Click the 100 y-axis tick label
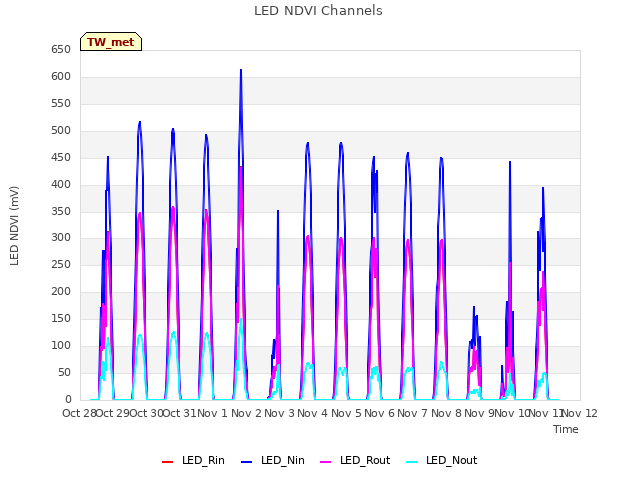 tap(61, 346)
